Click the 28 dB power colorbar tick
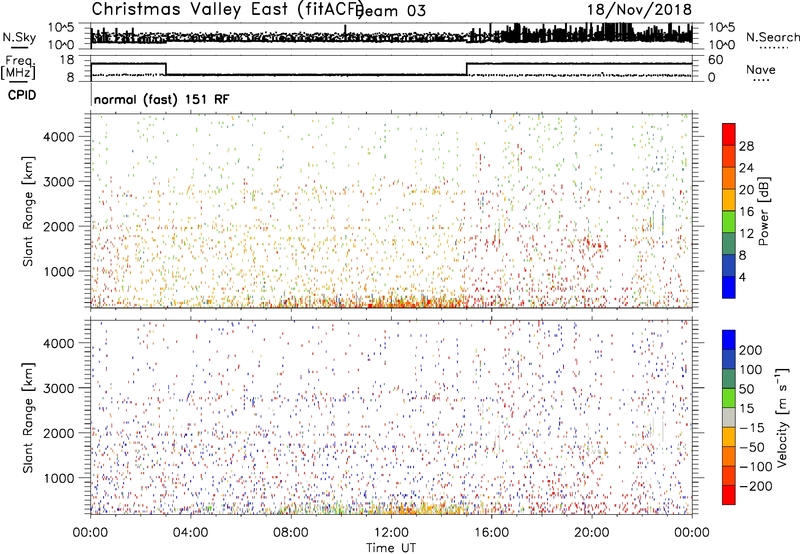The image size is (800, 554). click(x=746, y=146)
